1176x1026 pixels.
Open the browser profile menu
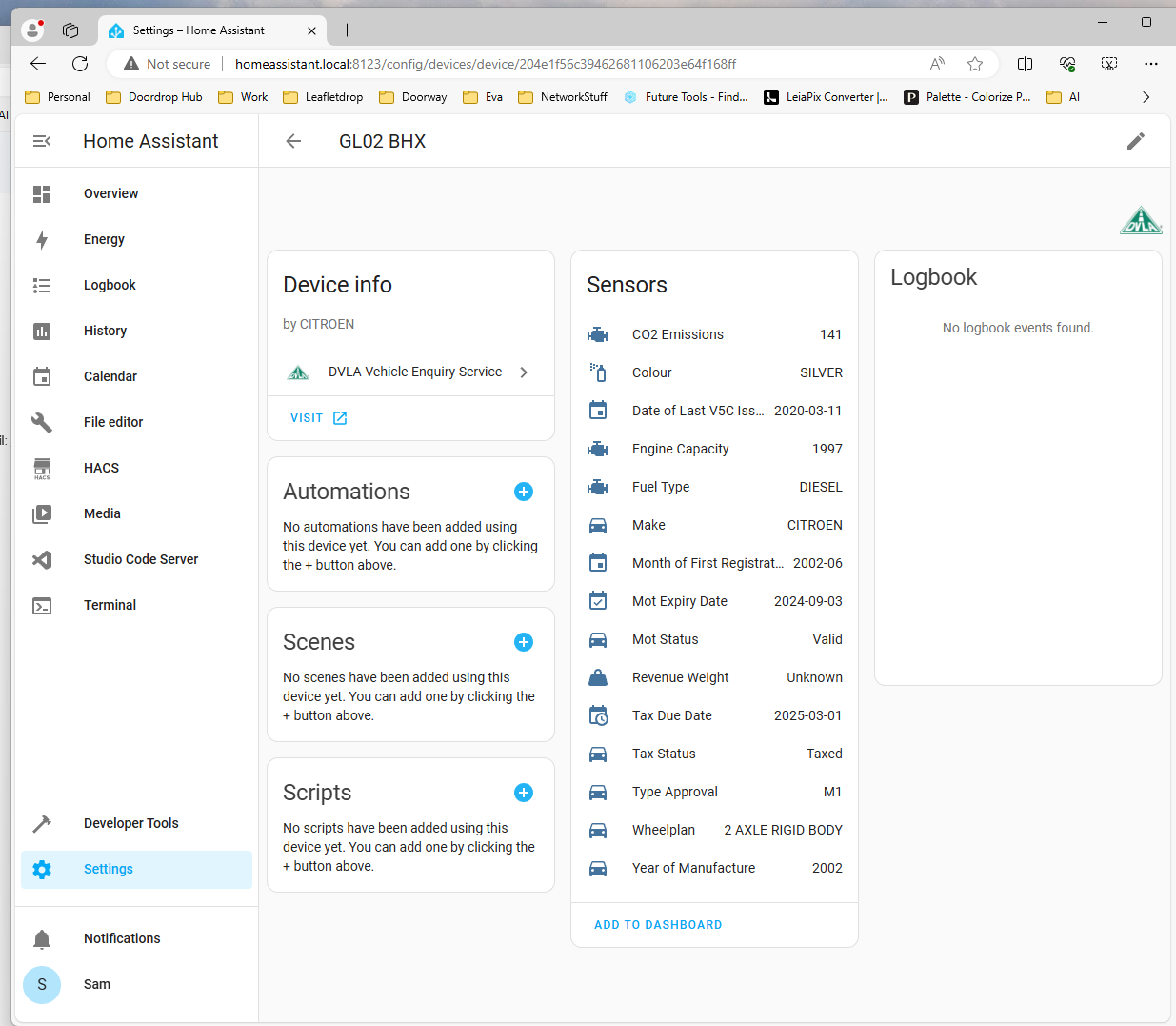click(33, 30)
